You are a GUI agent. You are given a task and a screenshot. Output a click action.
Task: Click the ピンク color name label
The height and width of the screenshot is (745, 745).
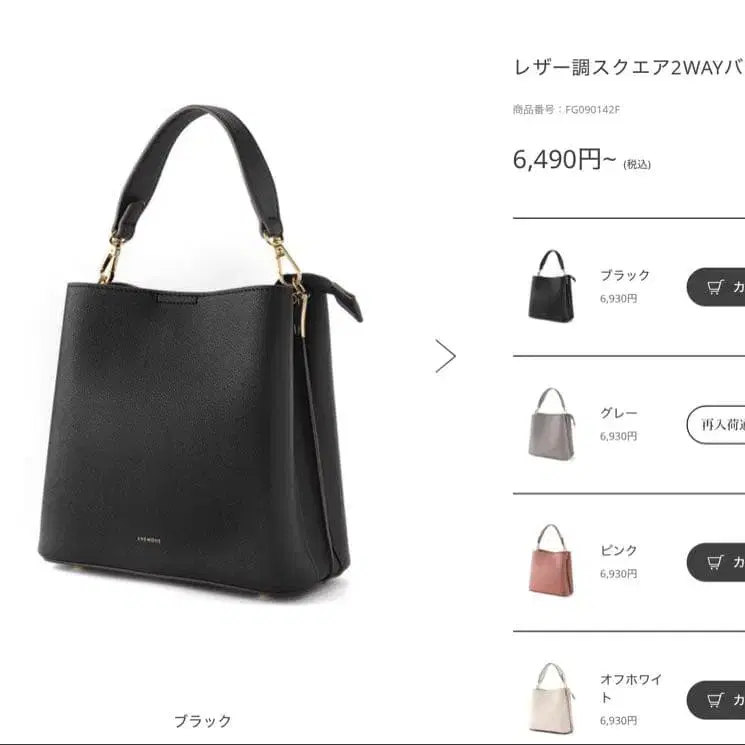[x=619, y=550]
